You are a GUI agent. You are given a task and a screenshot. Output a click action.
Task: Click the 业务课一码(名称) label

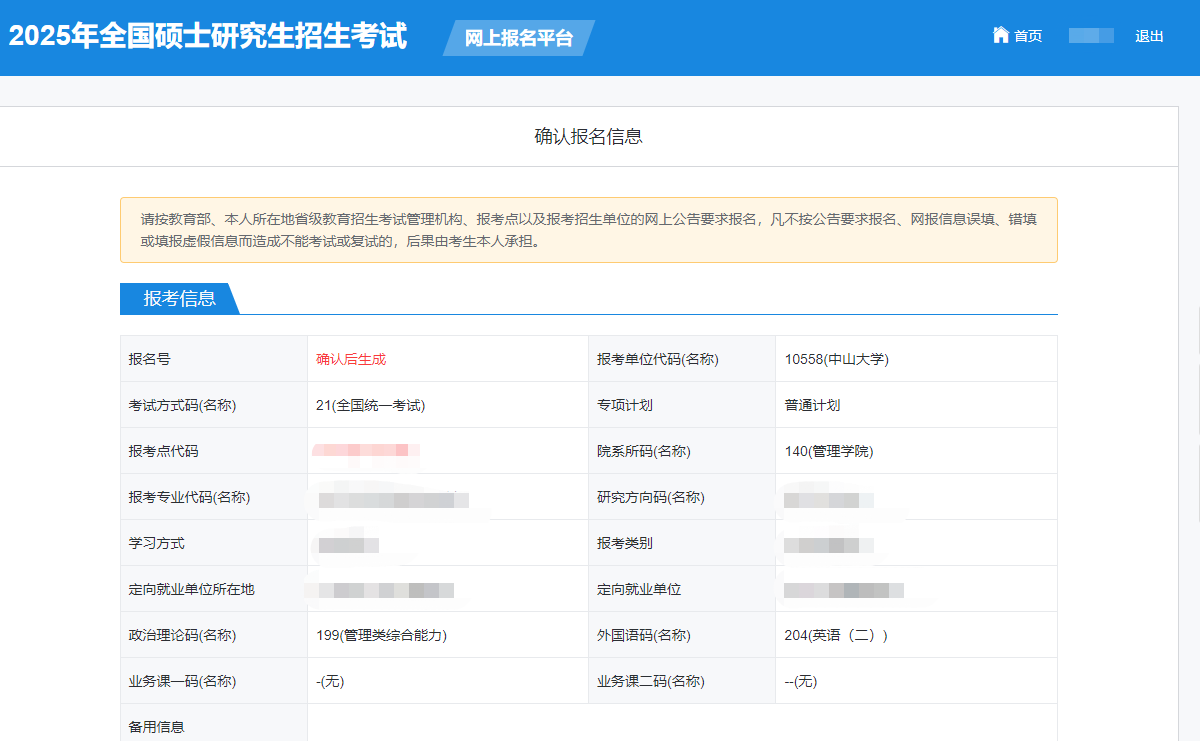(183, 681)
